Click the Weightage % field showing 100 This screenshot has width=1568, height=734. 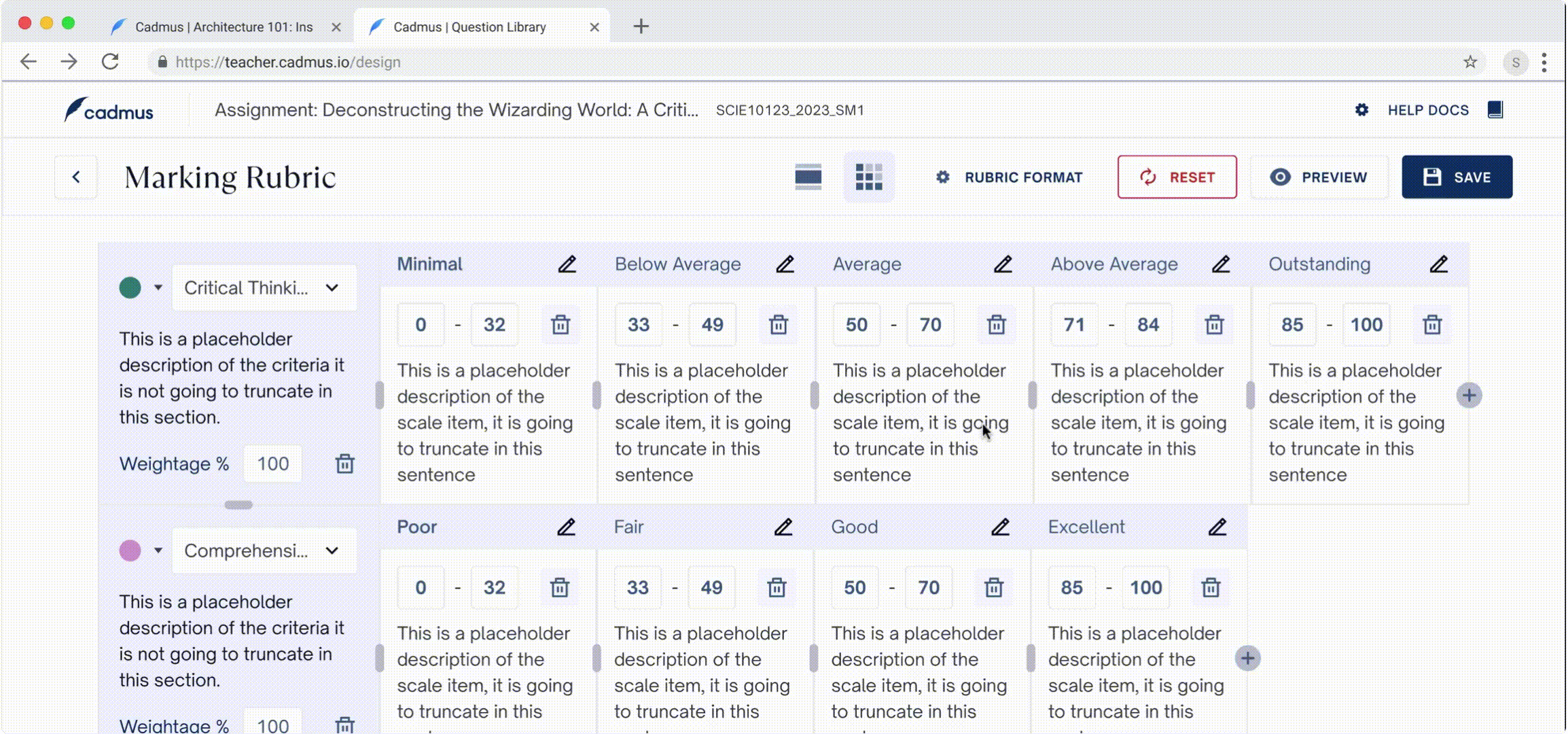[x=273, y=464]
